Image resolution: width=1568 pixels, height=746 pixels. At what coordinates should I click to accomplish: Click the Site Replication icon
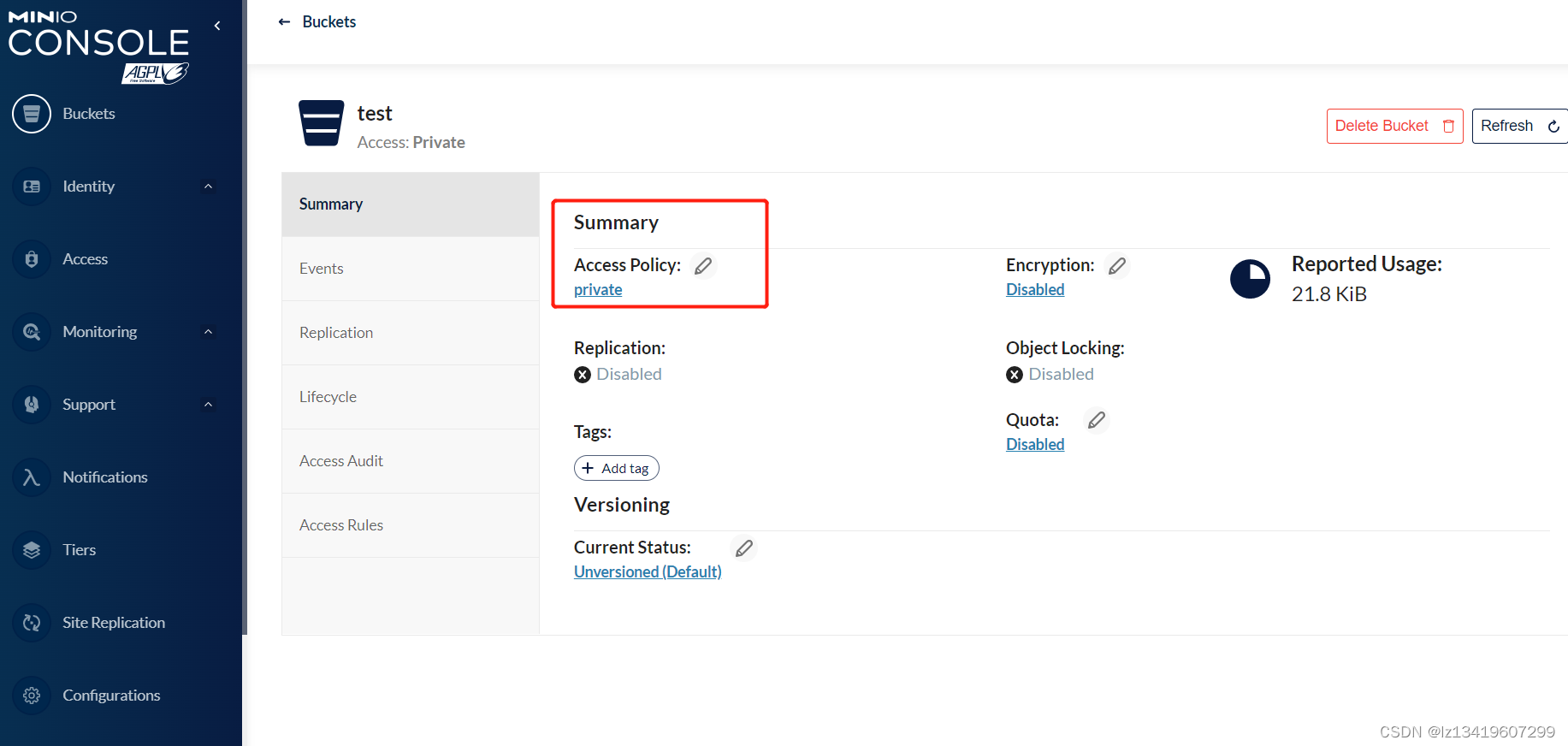pos(32,623)
